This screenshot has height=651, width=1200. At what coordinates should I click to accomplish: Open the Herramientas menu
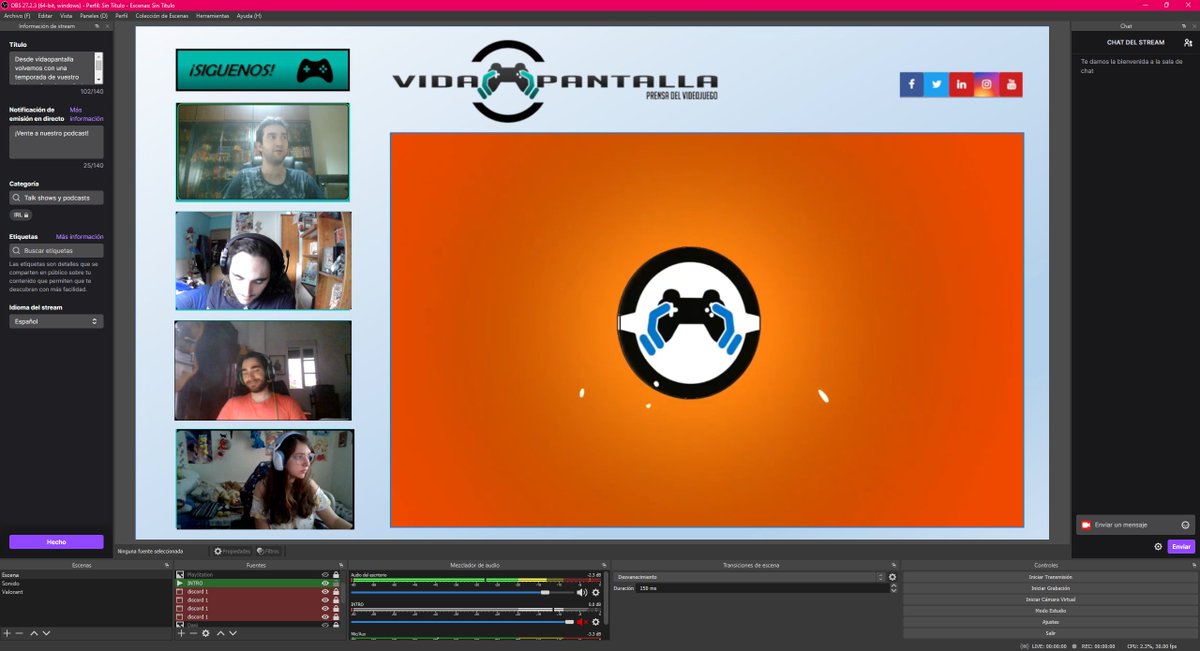click(212, 16)
